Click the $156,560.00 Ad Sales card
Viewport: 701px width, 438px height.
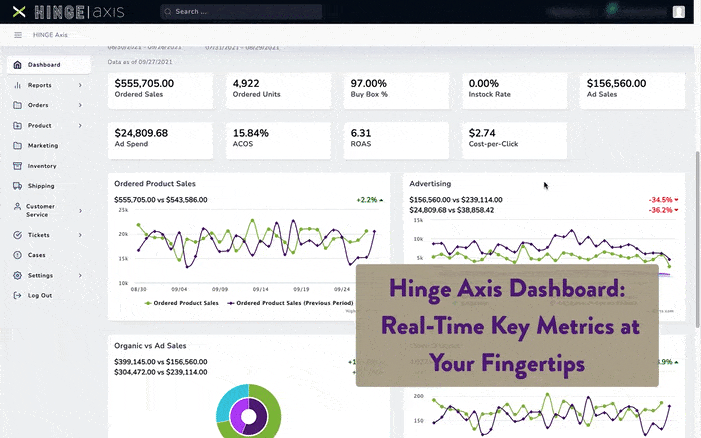click(632, 91)
